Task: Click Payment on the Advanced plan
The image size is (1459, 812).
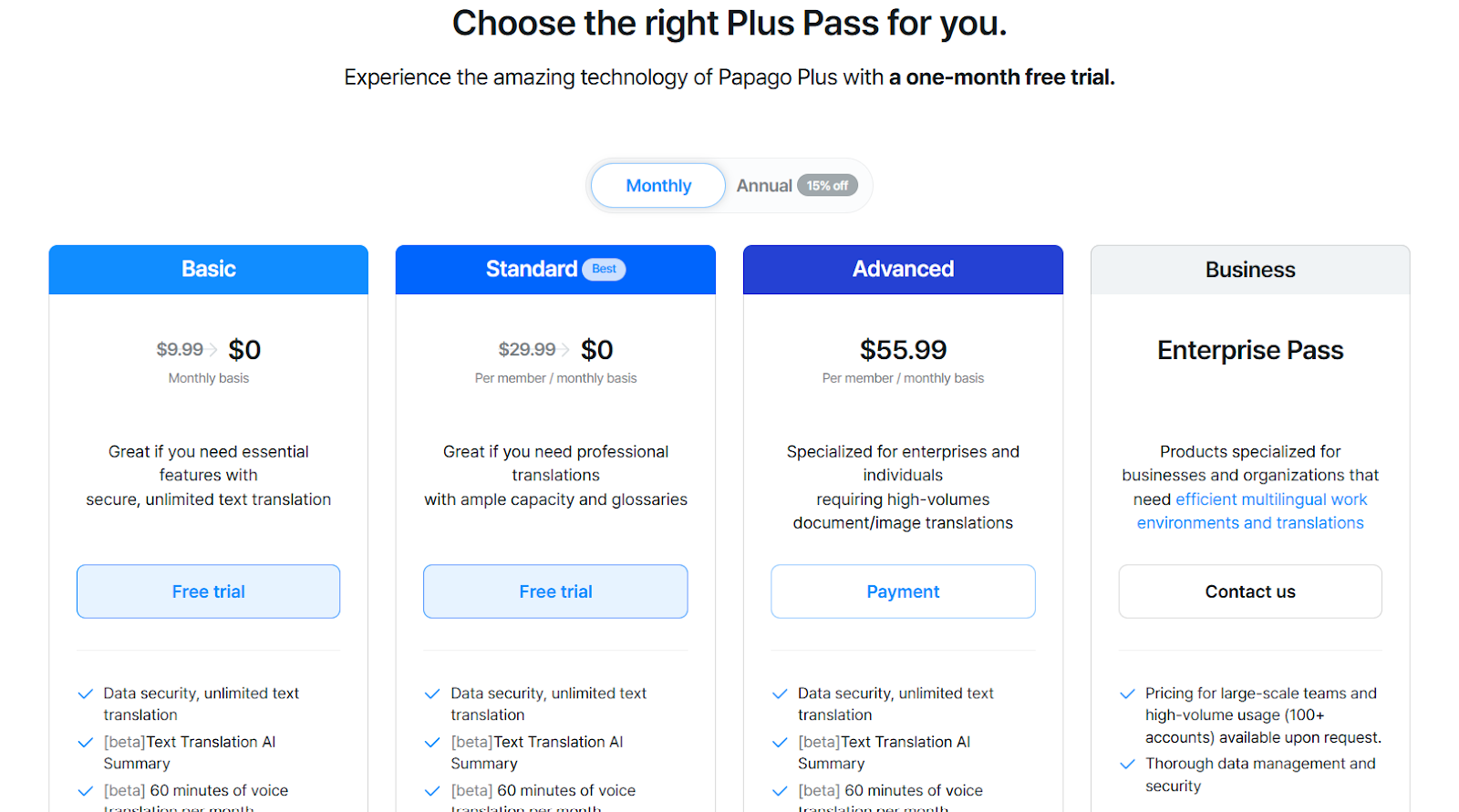Action: 903,591
